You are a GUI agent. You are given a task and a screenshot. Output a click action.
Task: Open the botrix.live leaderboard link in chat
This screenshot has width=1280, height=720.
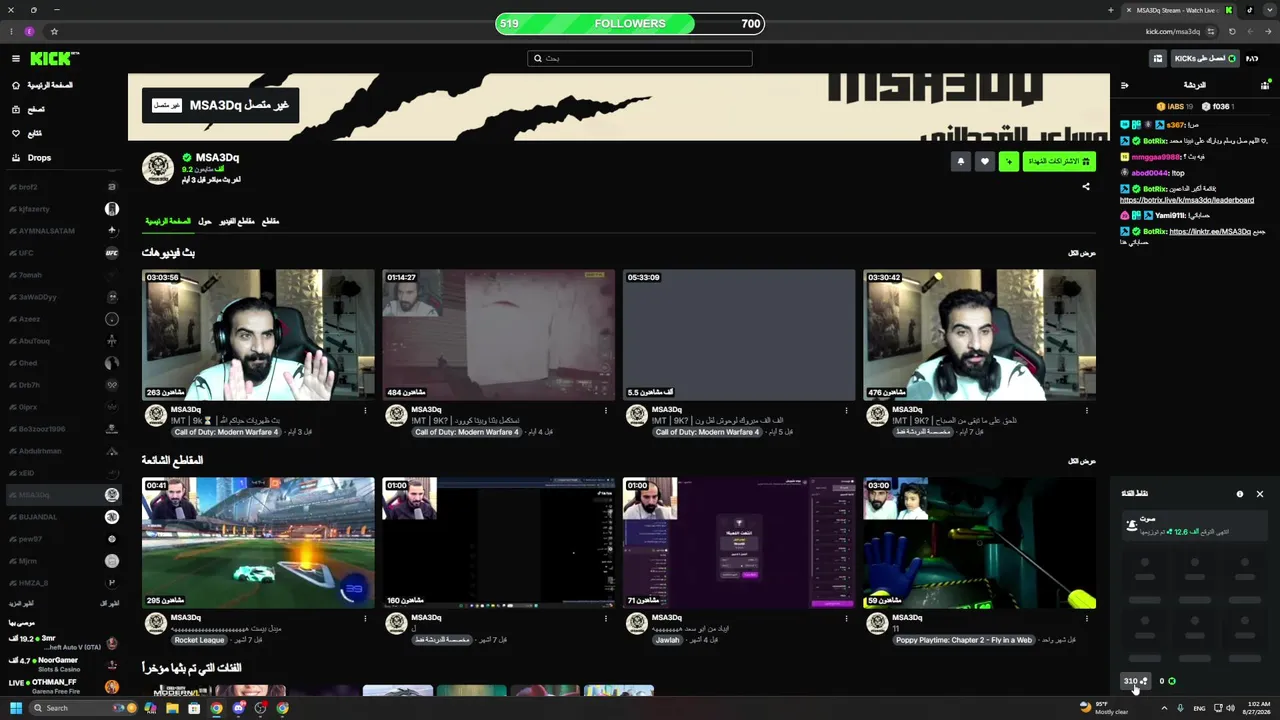point(1187,200)
